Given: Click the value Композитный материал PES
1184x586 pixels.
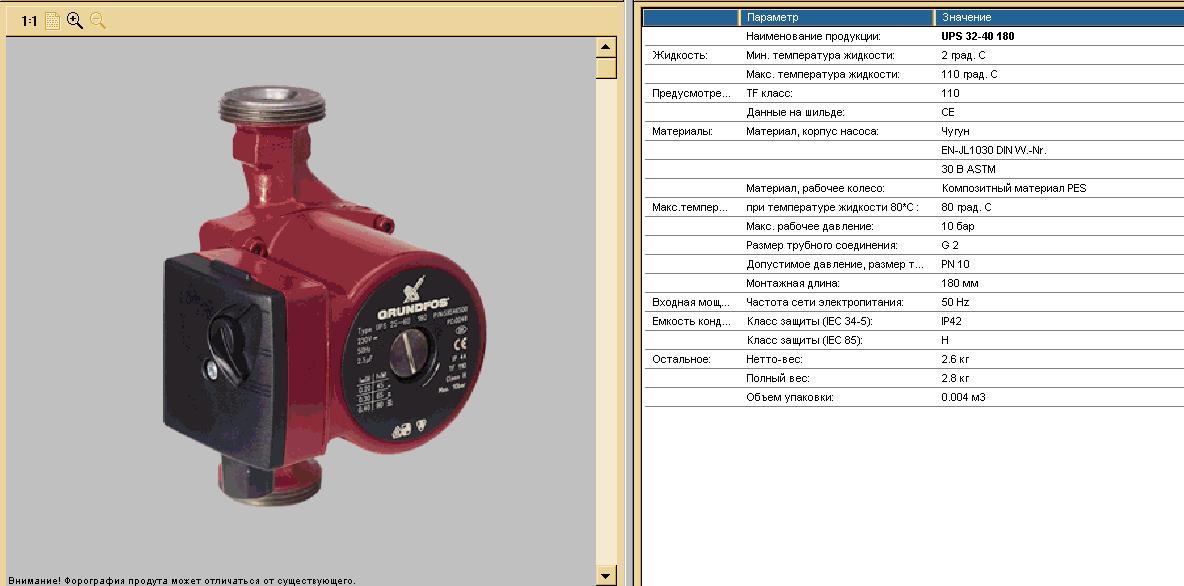Looking at the screenshot, I should coord(1013,188).
